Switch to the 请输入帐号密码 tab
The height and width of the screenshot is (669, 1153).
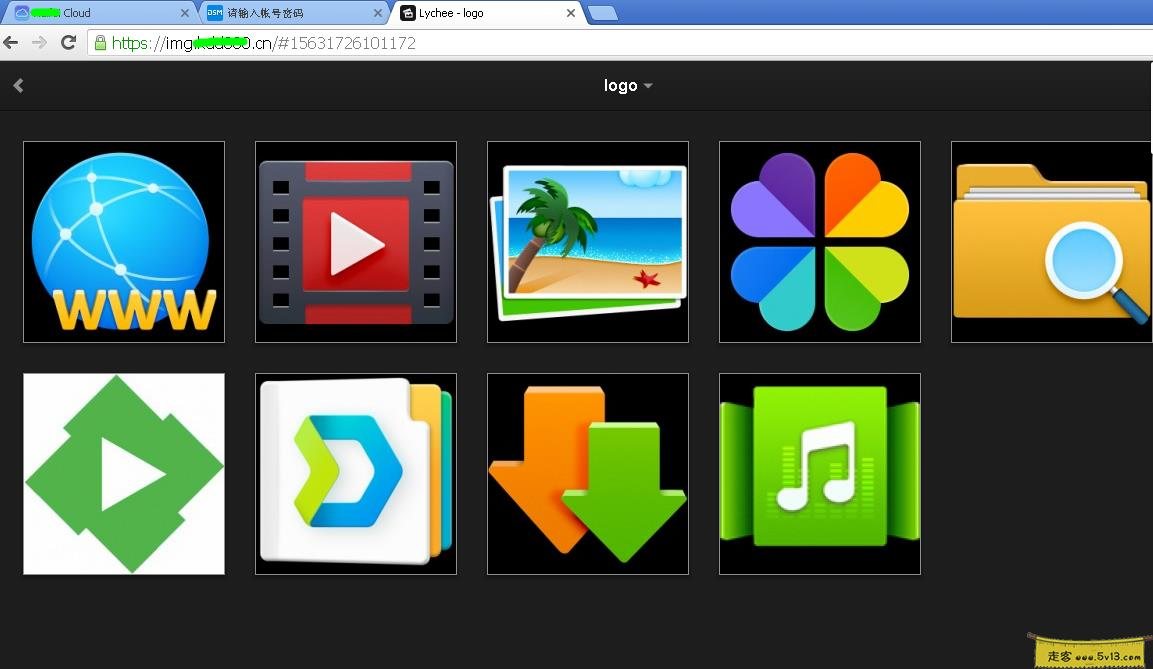[x=285, y=13]
